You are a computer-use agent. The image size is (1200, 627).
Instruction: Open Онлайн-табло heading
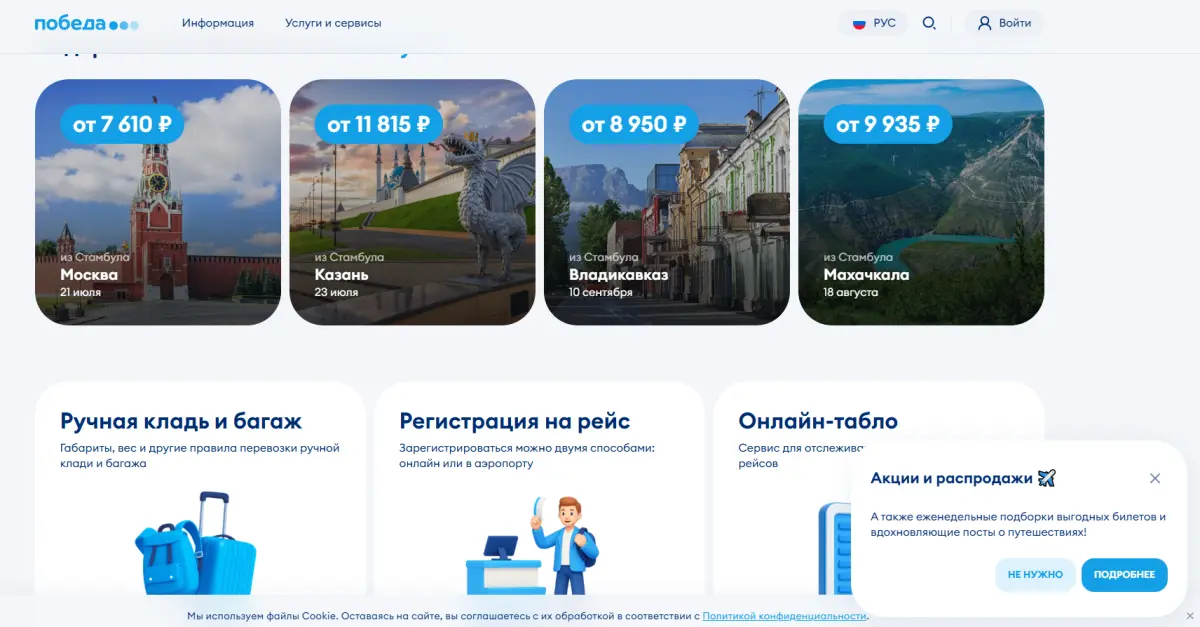pyautogui.click(x=818, y=421)
